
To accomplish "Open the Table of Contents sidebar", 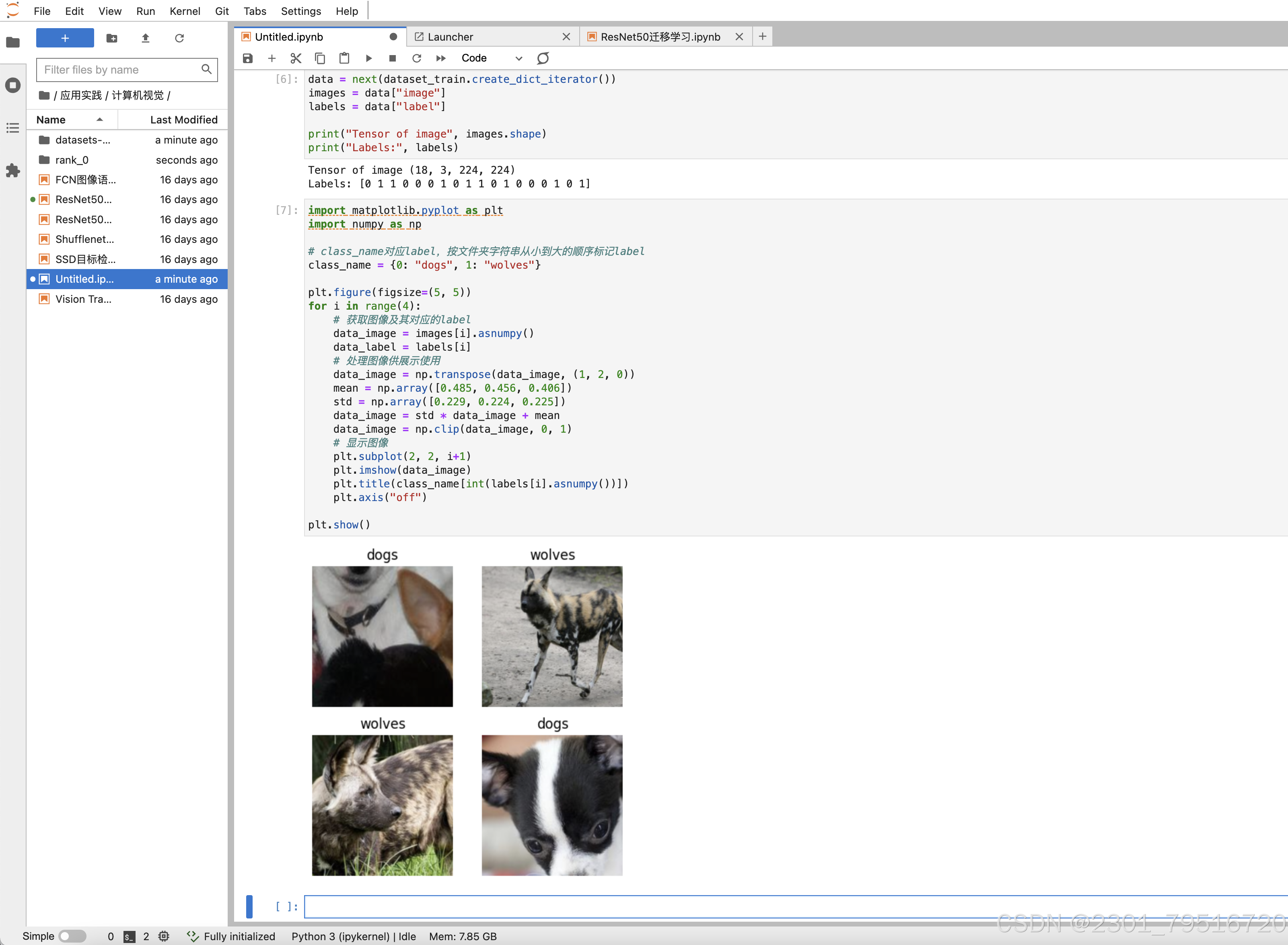I will coord(12,128).
